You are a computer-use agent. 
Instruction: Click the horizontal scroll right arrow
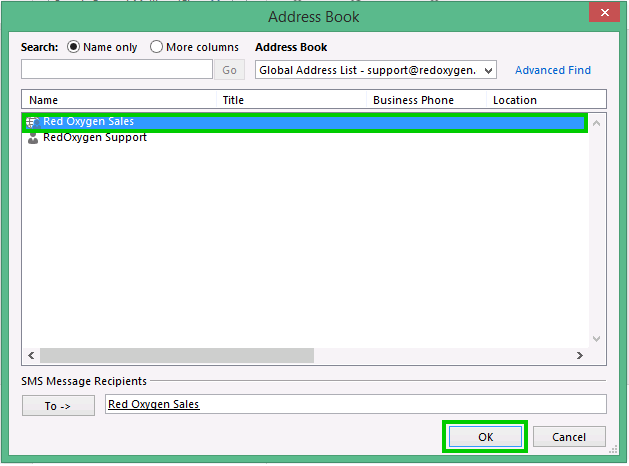pyautogui.click(x=580, y=355)
